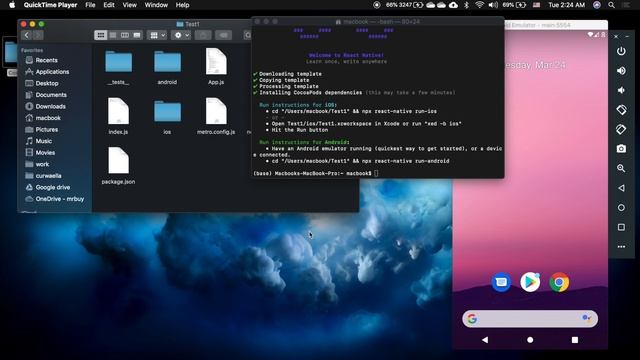Rotate emulator right using lower rotate icon
Image resolution: width=640 pixels, height=360 pixels.
(621, 129)
